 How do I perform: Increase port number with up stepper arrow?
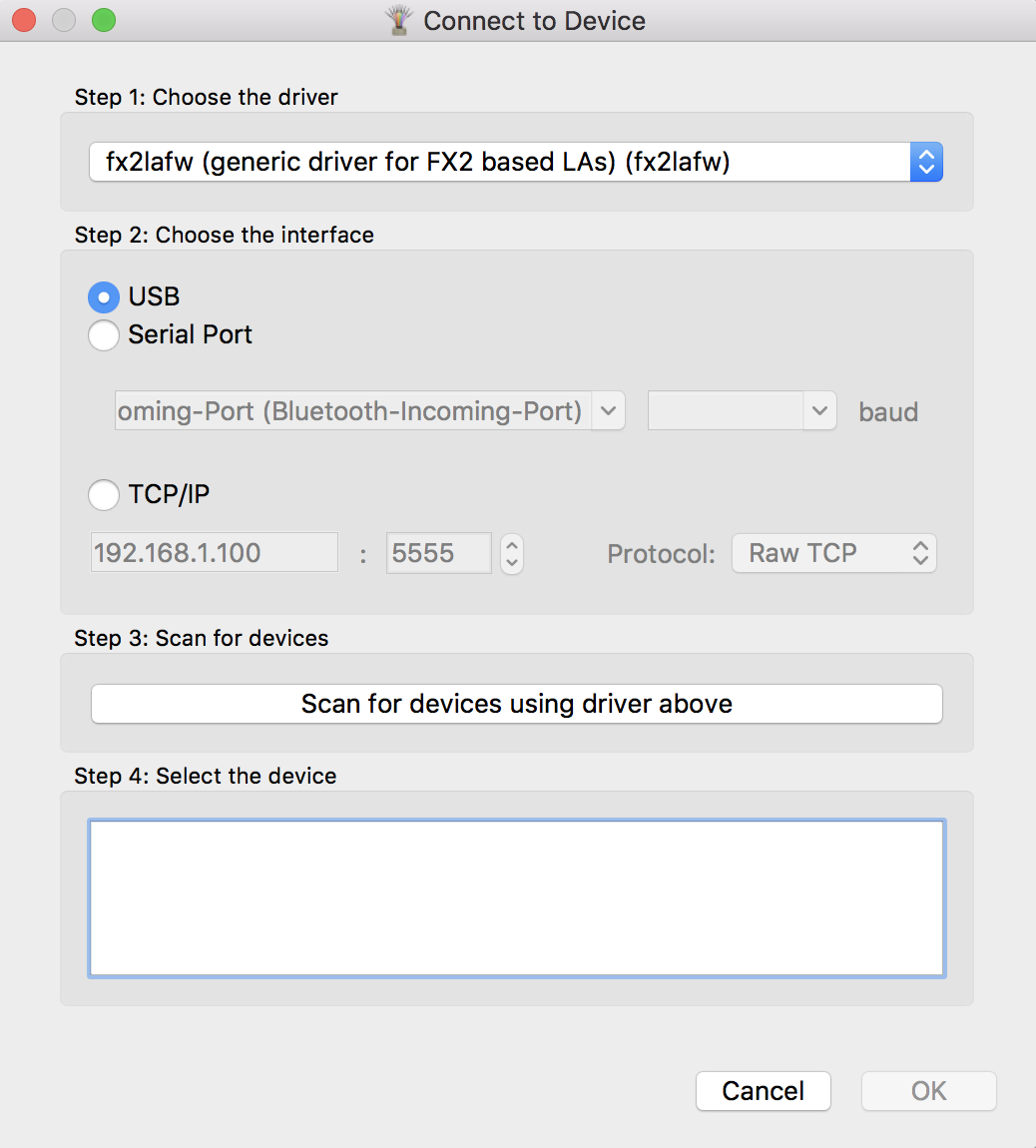512,544
